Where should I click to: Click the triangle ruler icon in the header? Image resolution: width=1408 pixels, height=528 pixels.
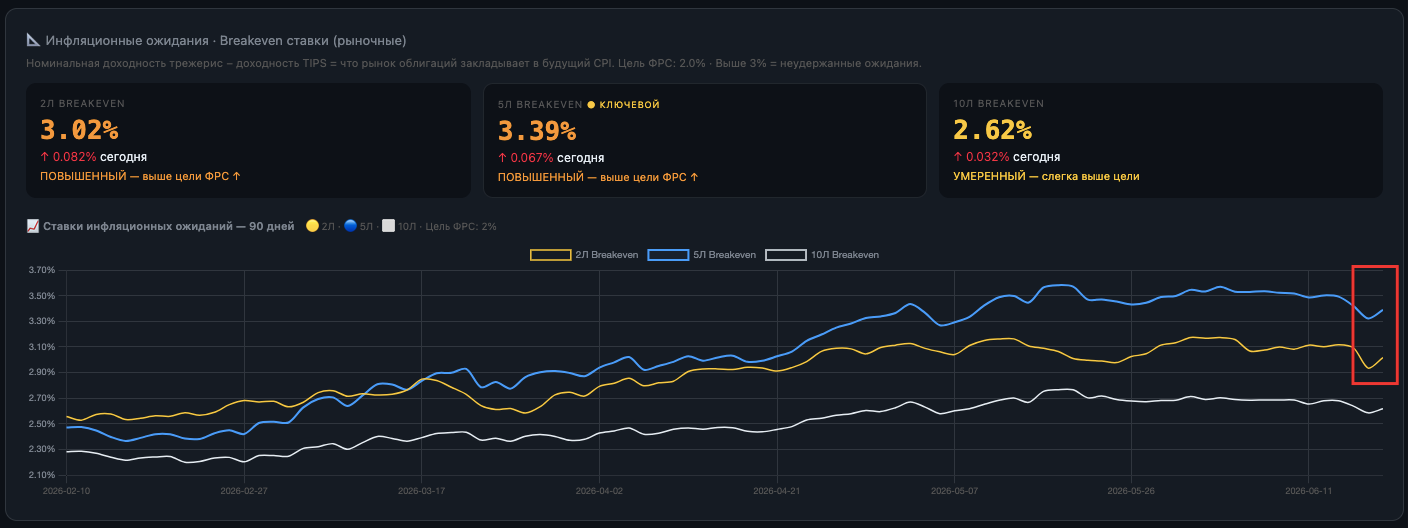point(33,40)
